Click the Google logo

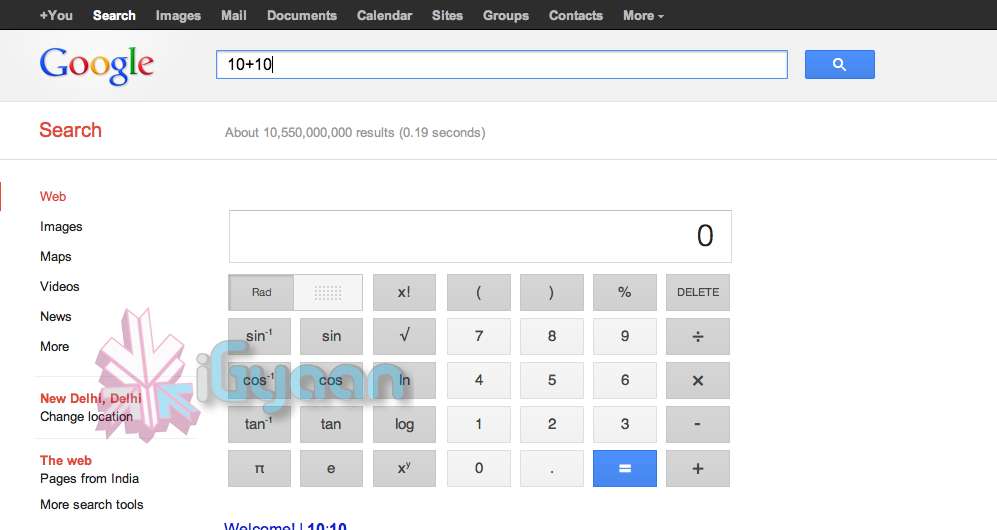(x=97, y=65)
